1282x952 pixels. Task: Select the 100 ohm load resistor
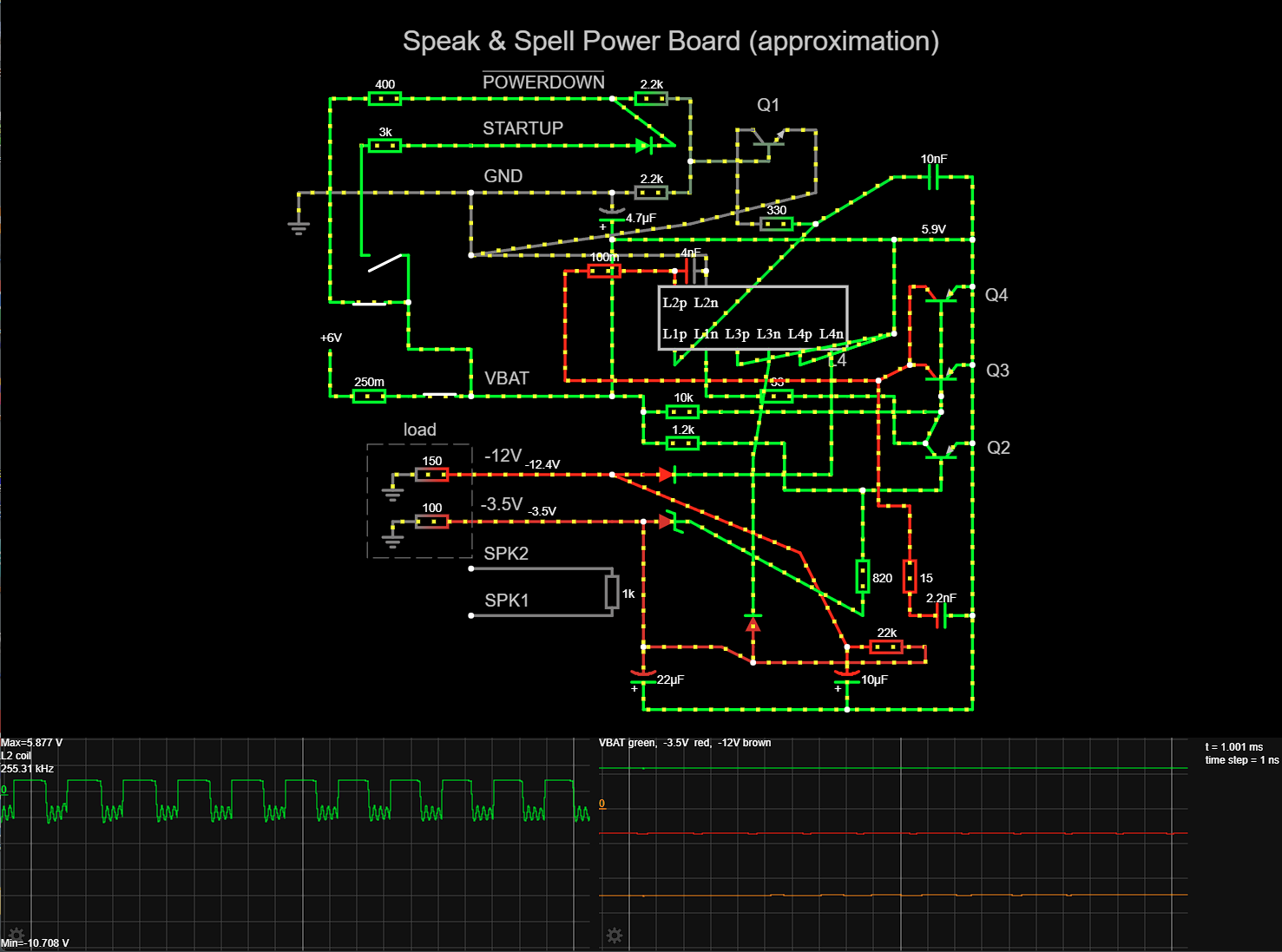(x=431, y=522)
